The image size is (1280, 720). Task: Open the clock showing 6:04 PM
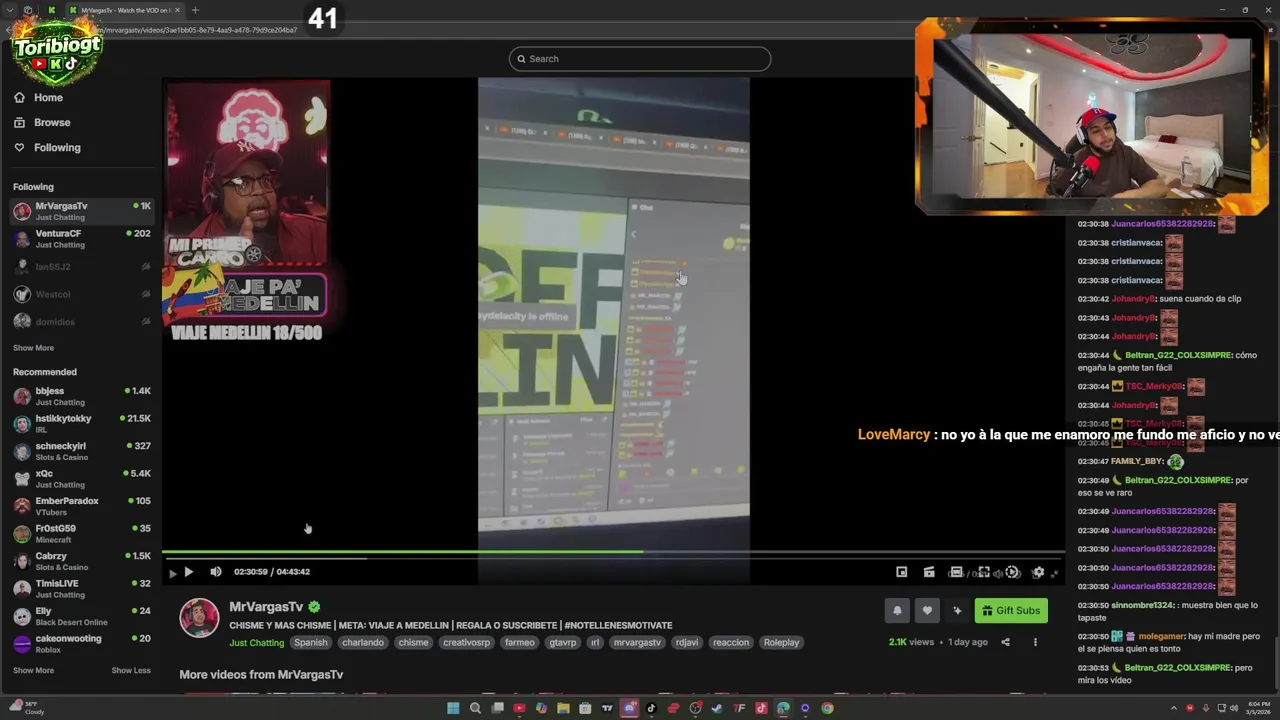click(x=1256, y=708)
